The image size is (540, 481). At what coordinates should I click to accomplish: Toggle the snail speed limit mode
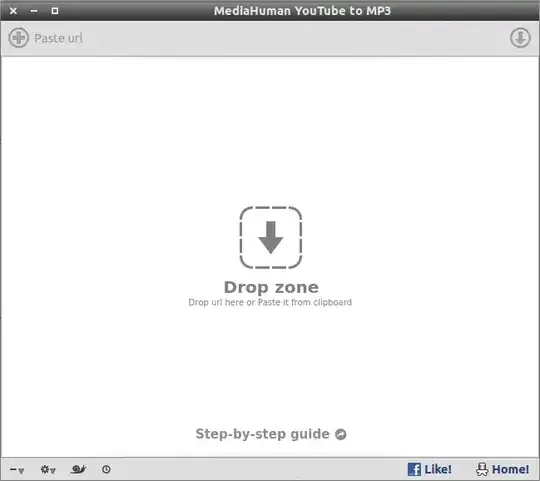[78, 469]
